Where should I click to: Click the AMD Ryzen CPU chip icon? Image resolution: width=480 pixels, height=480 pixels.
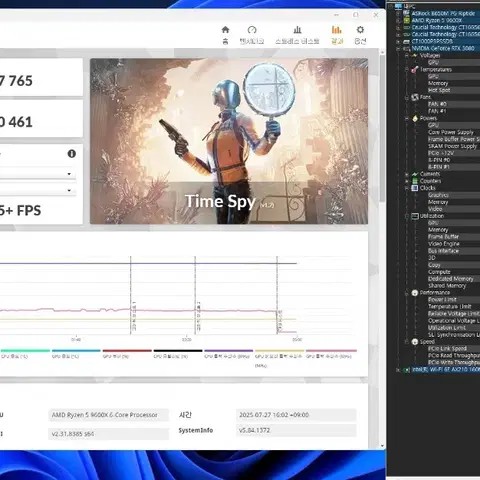pos(407,20)
